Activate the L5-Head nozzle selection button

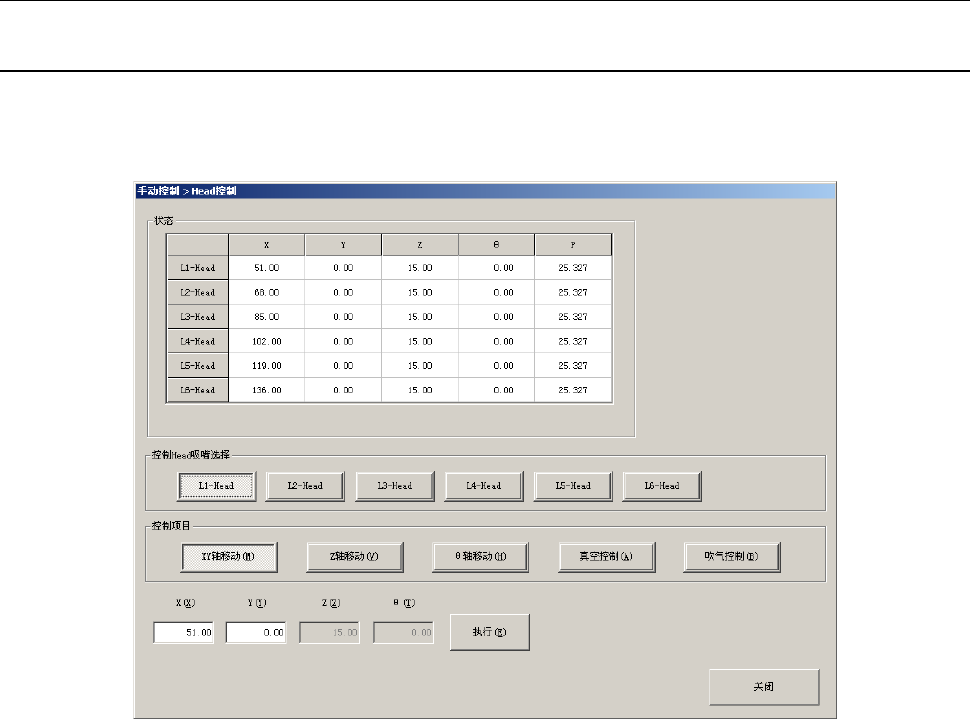pos(573,486)
